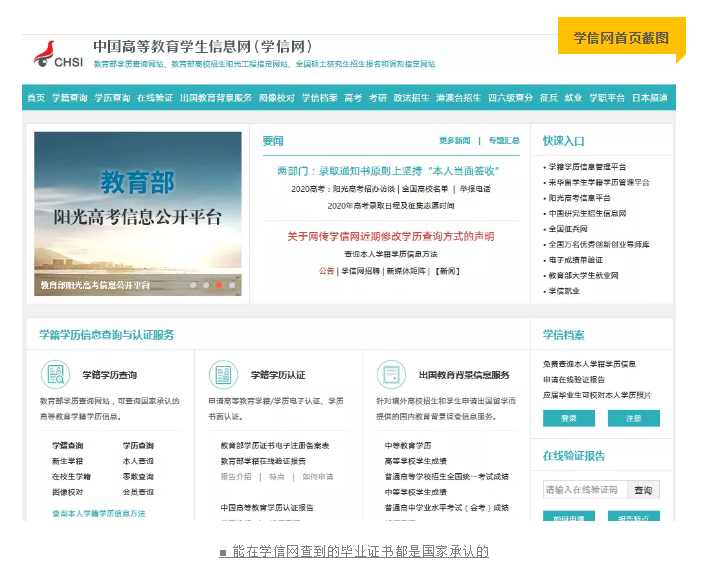Open 查询本人学籍学历信息方法 under the red headline
Screen dimensions: 706x577
(391, 254)
